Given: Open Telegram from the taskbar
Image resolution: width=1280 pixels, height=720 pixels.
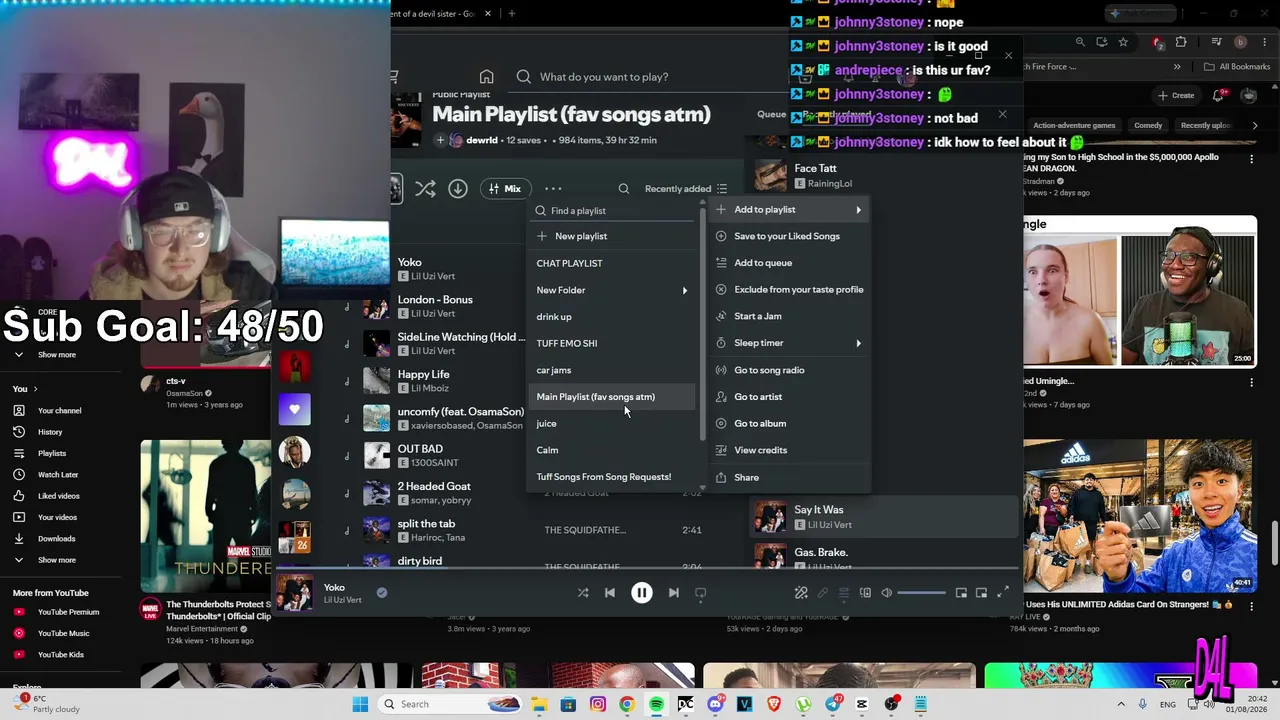Looking at the screenshot, I should 833,704.
